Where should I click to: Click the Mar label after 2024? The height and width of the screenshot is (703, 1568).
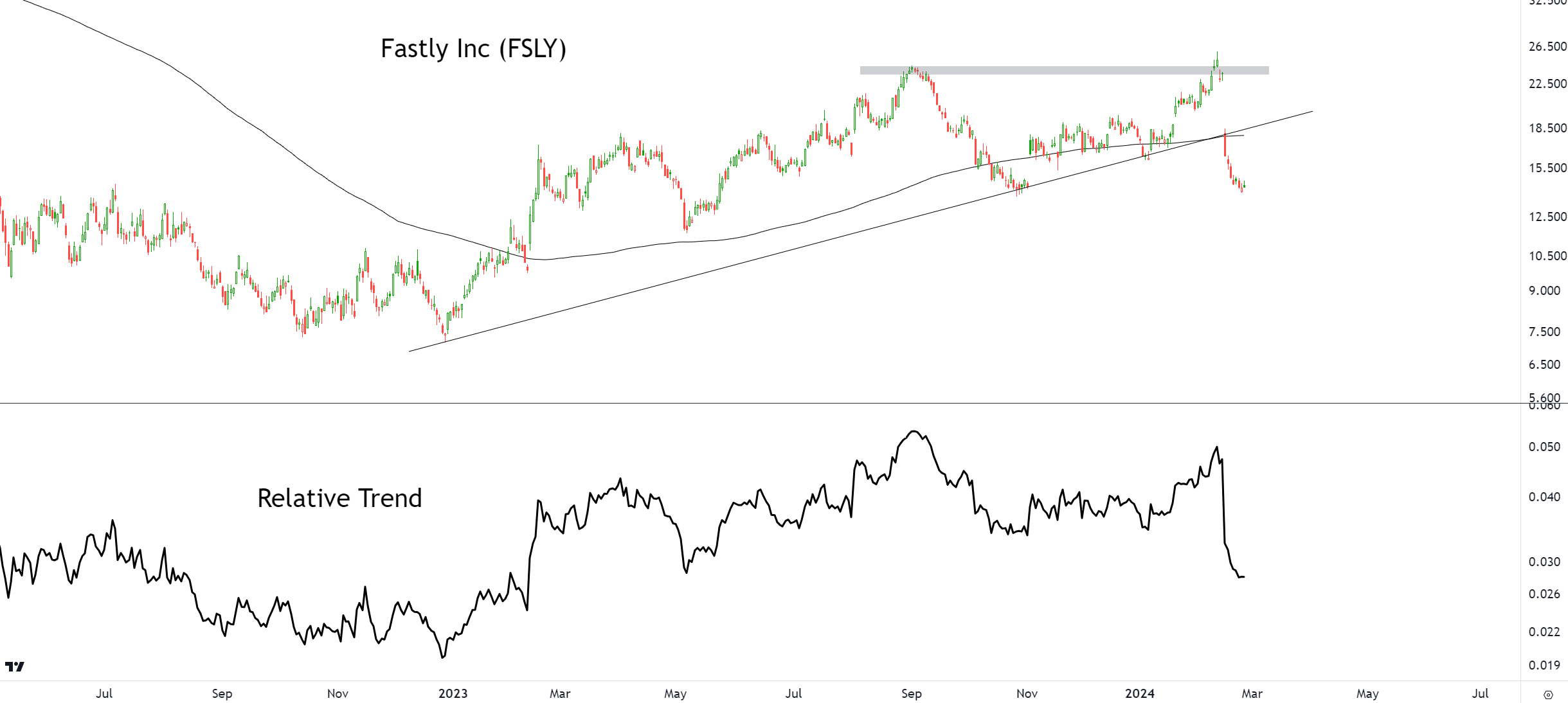(x=1252, y=693)
